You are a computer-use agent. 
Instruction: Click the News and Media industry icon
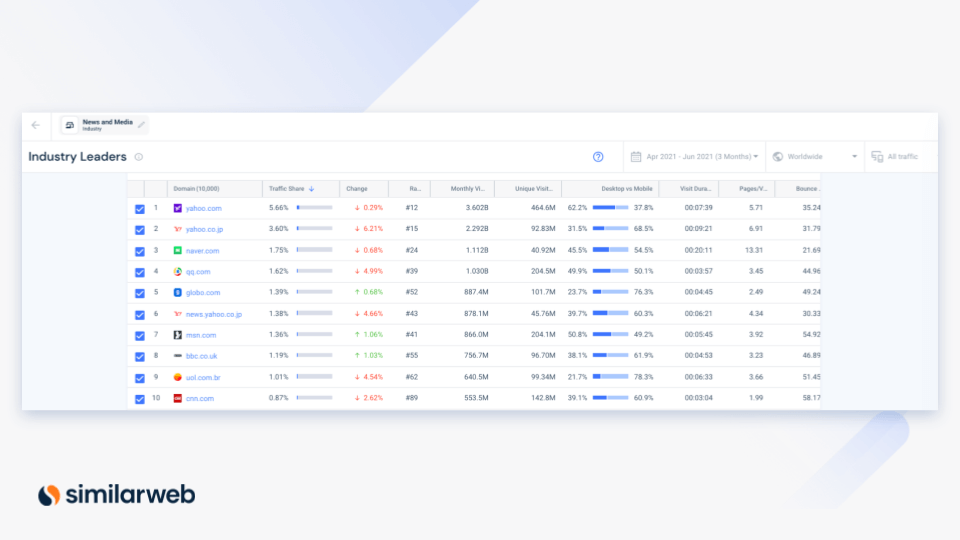pyautogui.click(x=70, y=125)
